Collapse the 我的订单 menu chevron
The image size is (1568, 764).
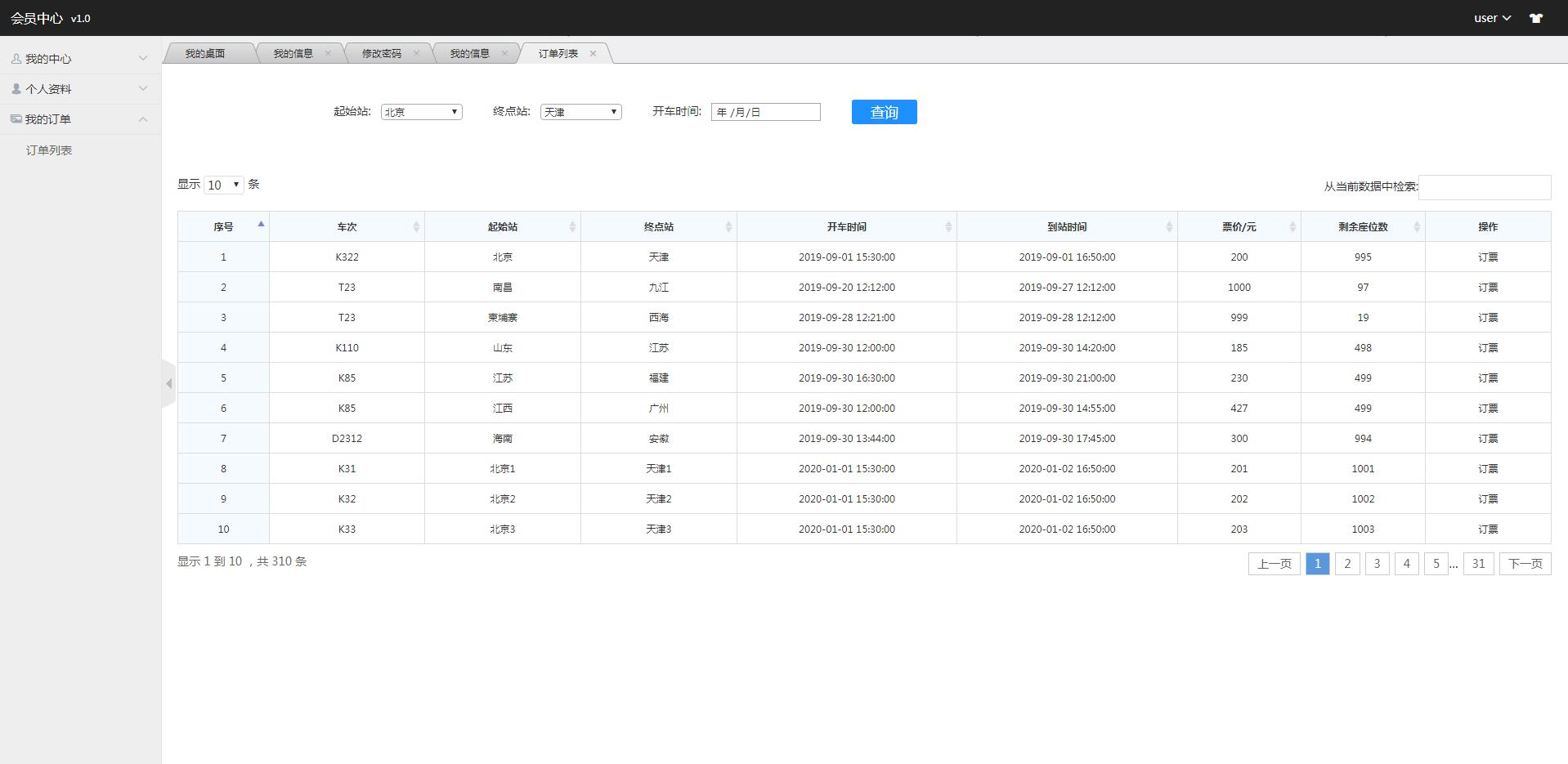143,119
